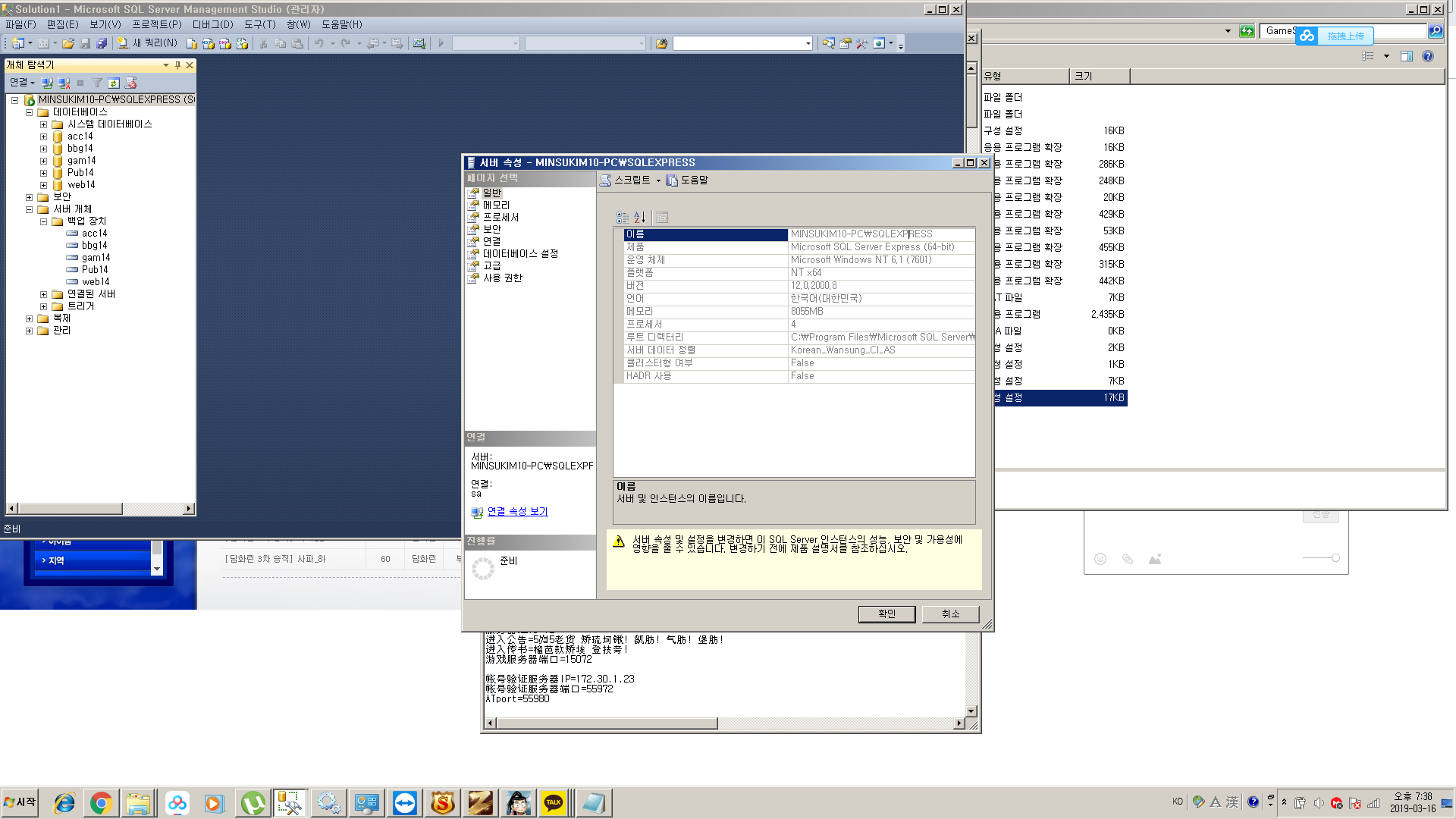Click the Alphabetical sort icon in properties grid
The width and height of the screenshot is (1456, 819).
[x=639, y=218]
